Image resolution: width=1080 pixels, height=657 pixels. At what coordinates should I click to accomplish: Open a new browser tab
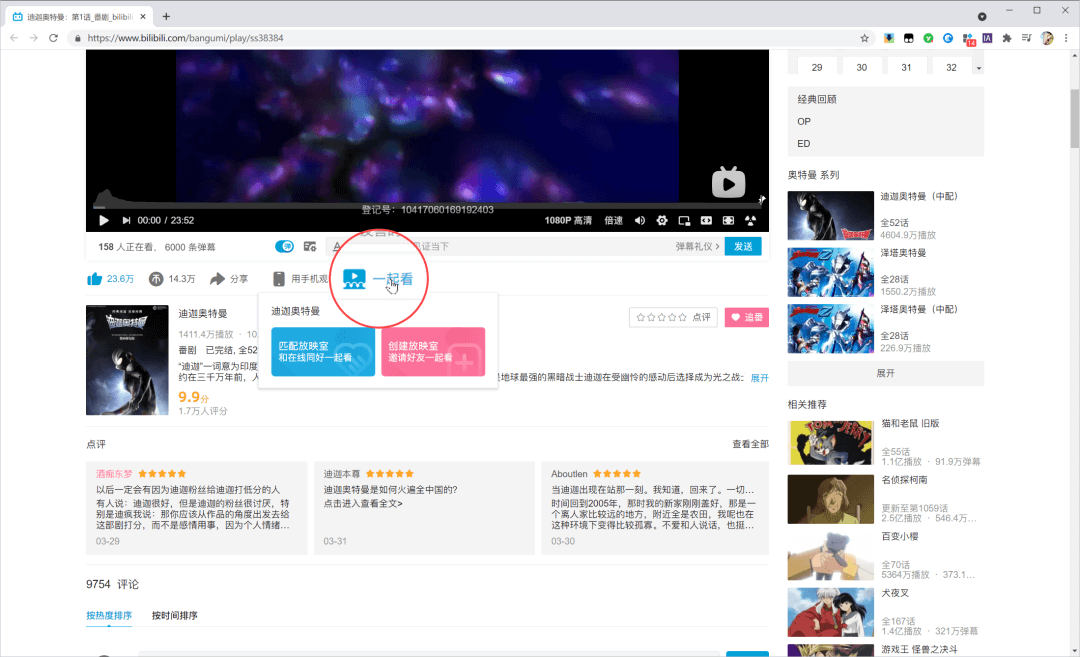(x=166, y=16)
